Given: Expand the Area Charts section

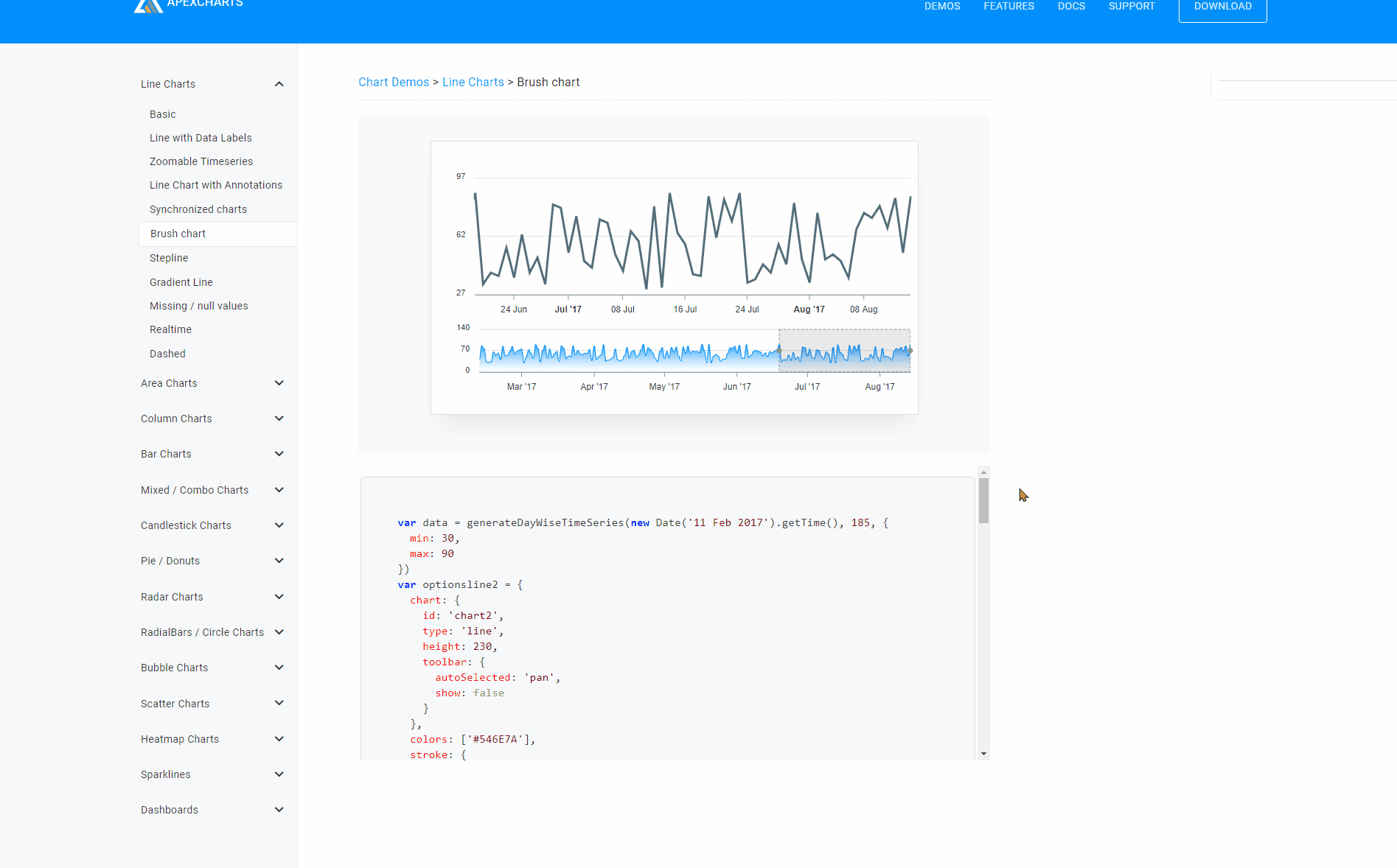Looking at the screenshot, I should click(279, 383).
